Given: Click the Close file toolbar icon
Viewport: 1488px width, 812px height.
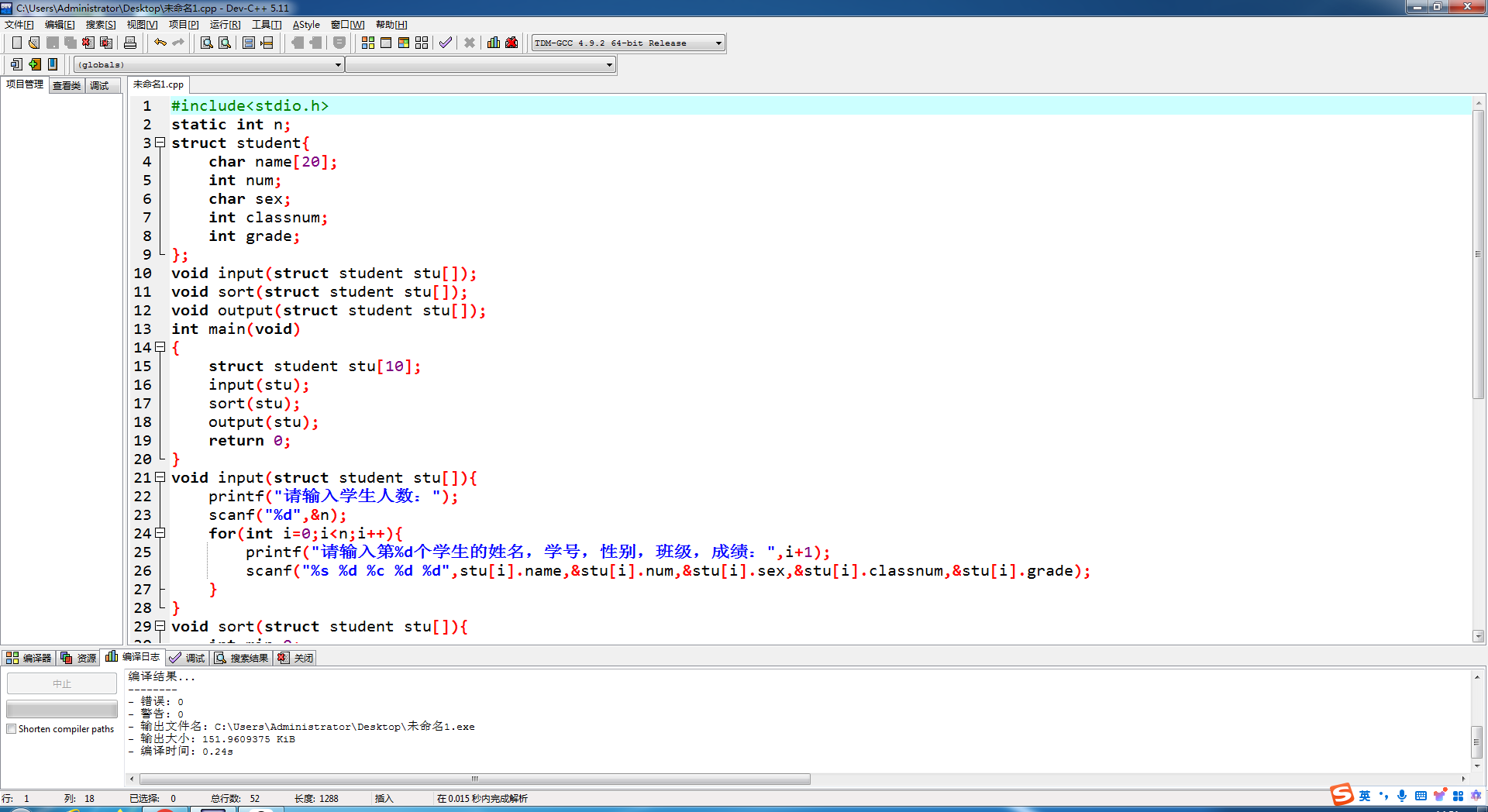Looking at the screenshot, I should (88, 43).
